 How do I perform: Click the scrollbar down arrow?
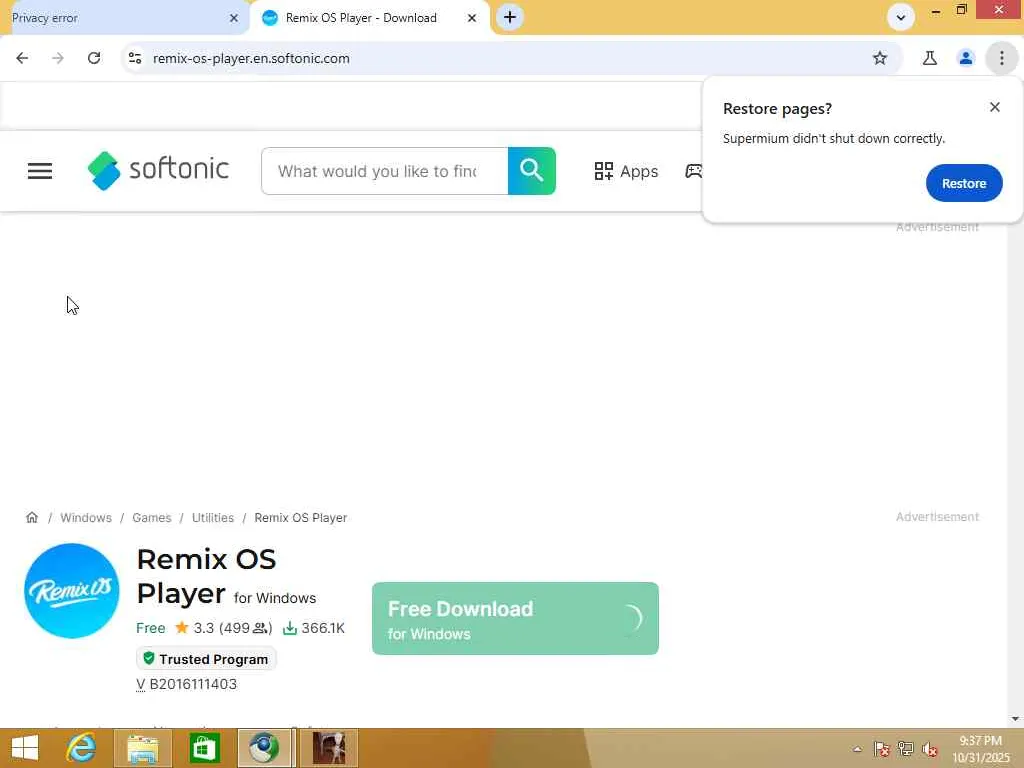tap(1015, 719)
